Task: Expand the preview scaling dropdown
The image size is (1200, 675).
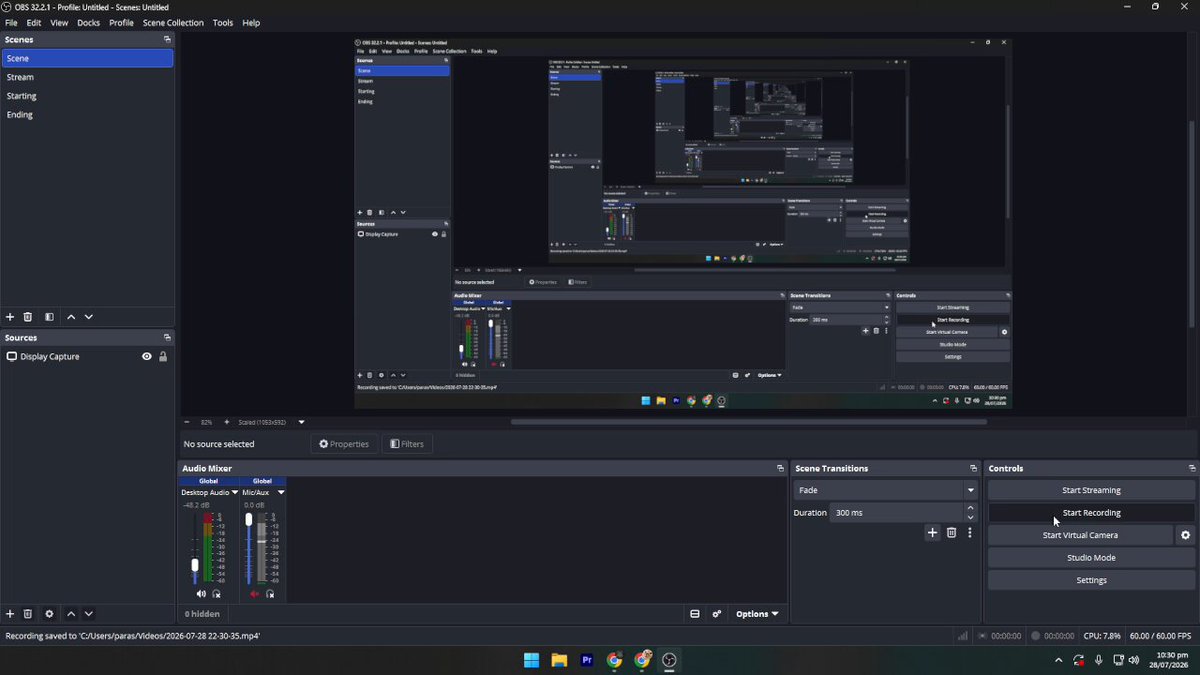Action: tap(301, 422)
